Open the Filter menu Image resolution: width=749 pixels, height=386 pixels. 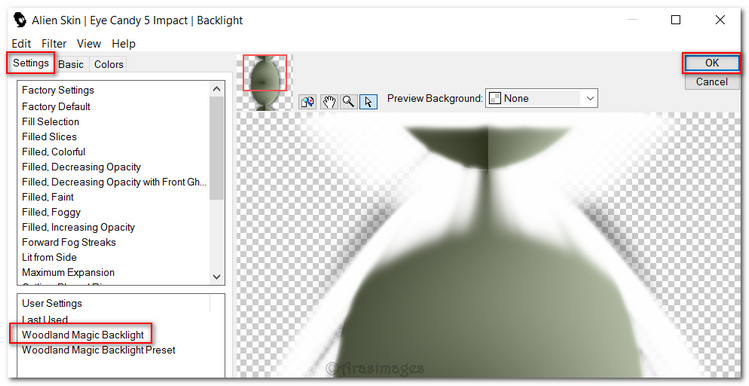[x=54, y=43]
